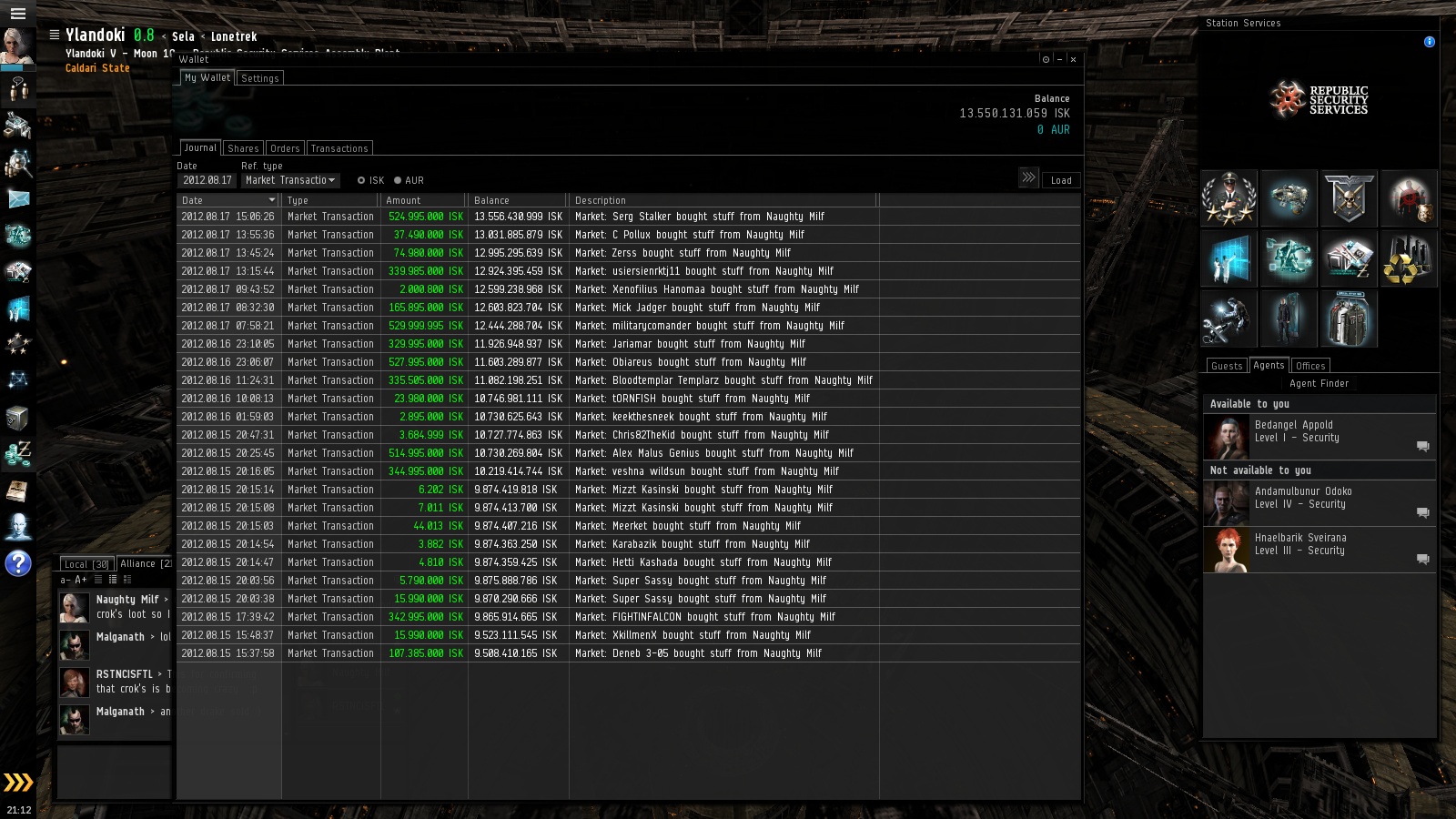Select the ISK radio button
This screenshot has height=819, width=1456.
coord(361,180)
